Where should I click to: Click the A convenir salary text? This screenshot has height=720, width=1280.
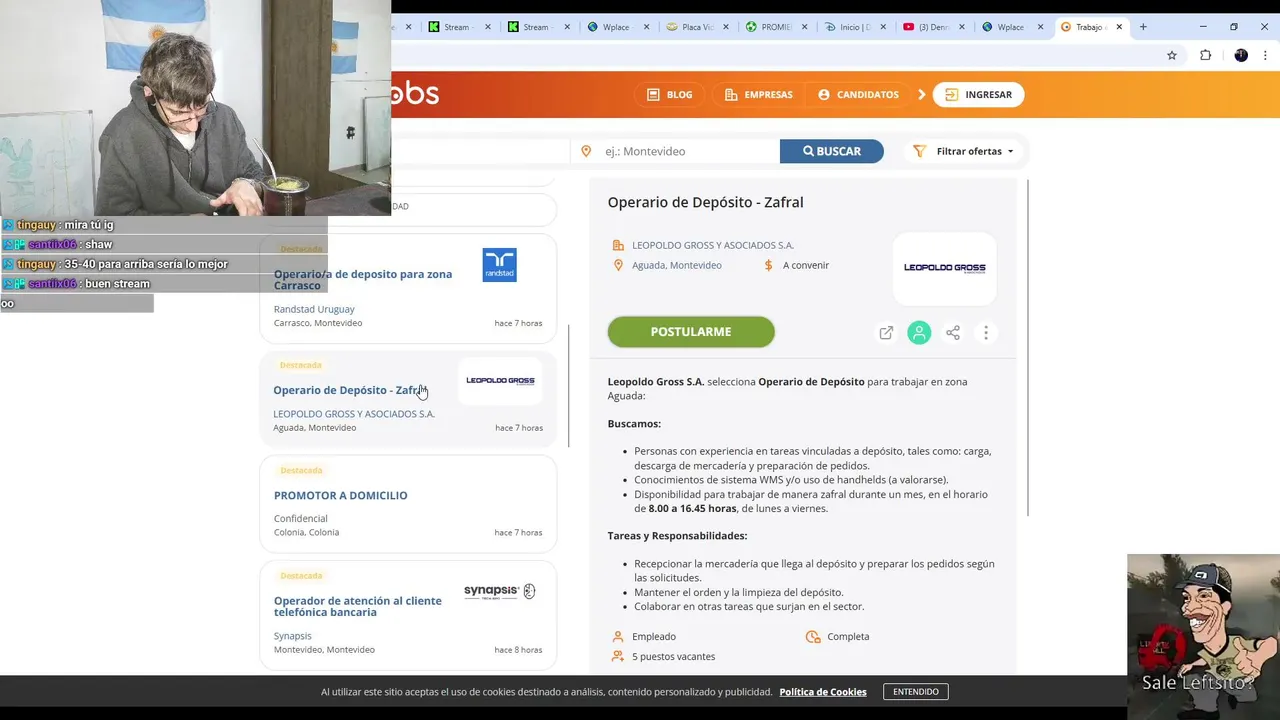point(806,265)
